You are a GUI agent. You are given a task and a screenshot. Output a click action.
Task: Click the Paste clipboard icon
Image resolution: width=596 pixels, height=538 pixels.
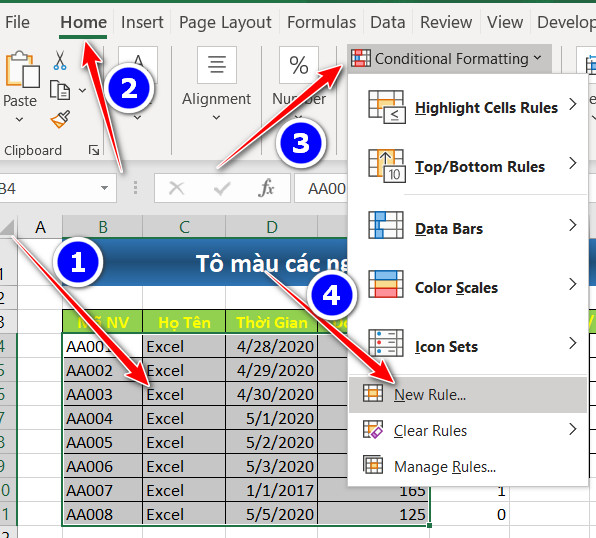coord(22,69)
